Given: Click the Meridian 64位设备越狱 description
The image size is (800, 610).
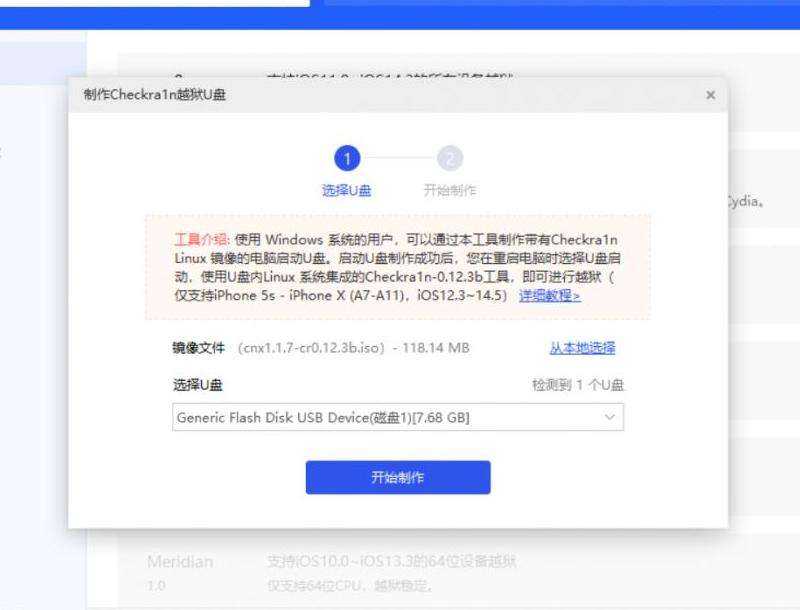Looking at the screenshot, I should 391,562.
